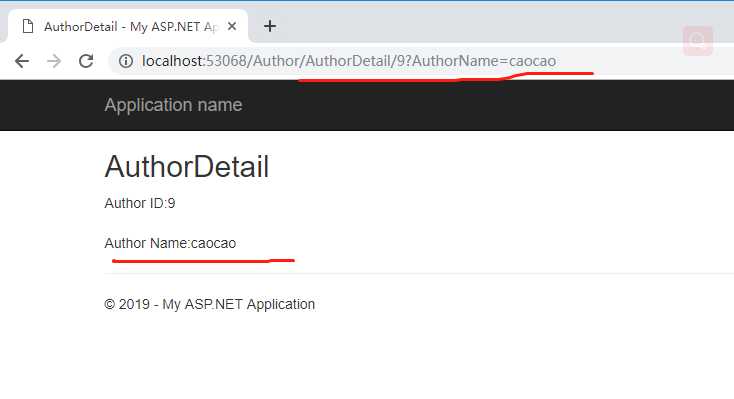Select the Author Name:caocao text

click(170, 244)
